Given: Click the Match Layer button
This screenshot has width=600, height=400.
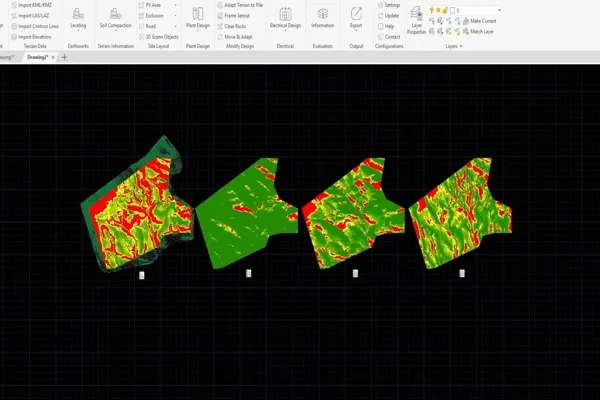Looking at the screenshot, I should tap(478, 32).
